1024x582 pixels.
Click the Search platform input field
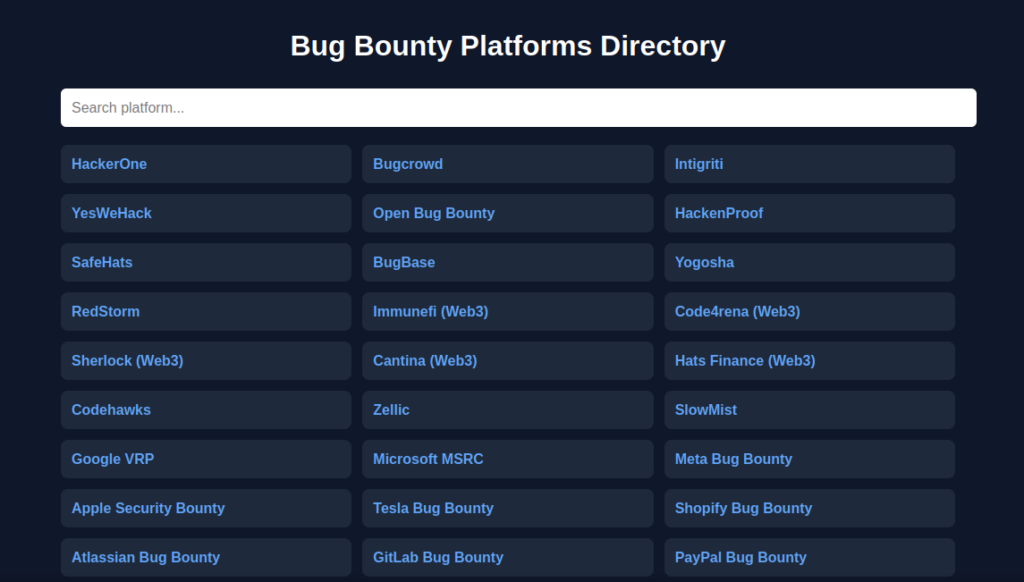tap(518, 108)
